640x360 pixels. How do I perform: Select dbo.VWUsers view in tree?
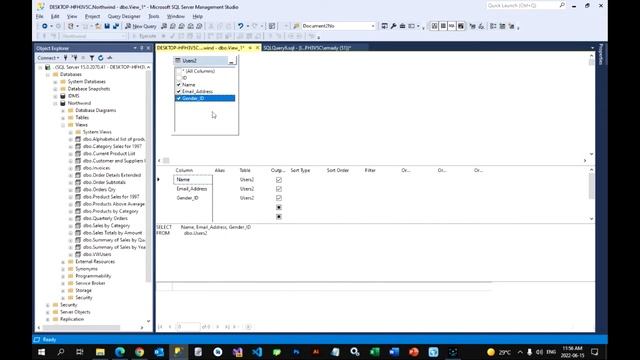tap(97, 254)
